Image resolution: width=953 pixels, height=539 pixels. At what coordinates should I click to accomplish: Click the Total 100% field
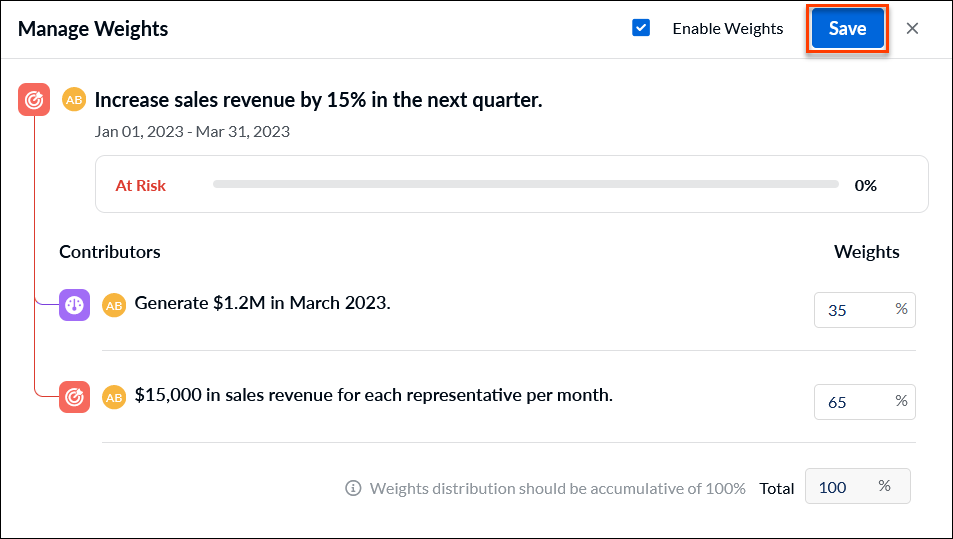point(858,486)
